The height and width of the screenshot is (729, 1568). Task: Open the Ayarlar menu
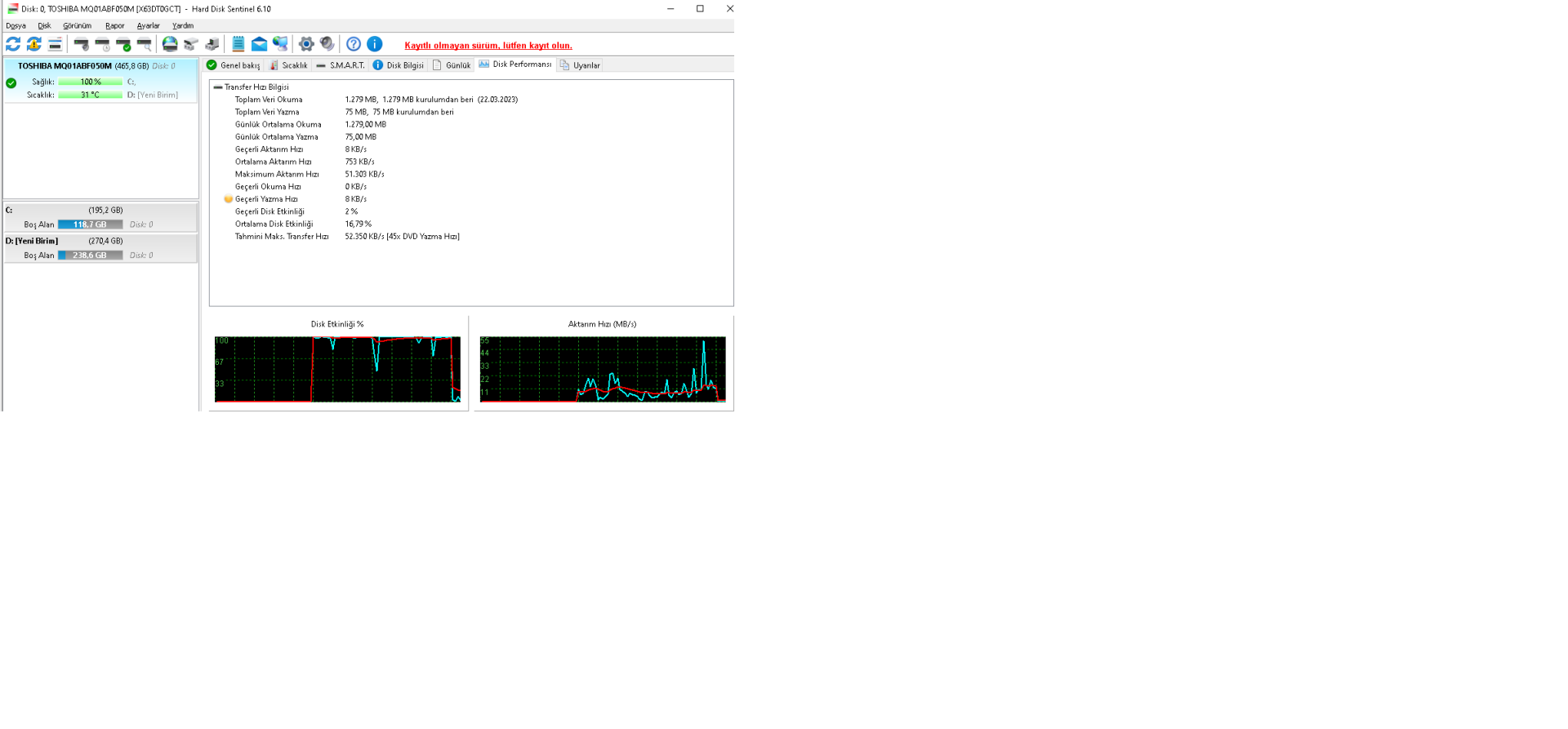coord(148,26)
